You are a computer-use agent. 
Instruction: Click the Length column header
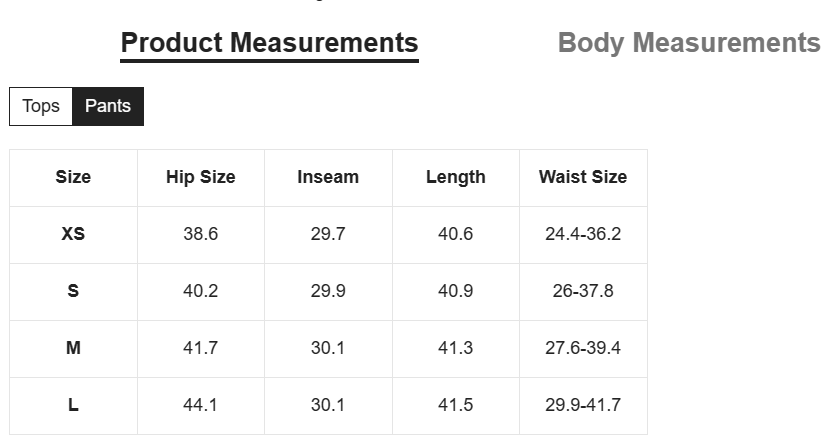[x=456, y=177]
